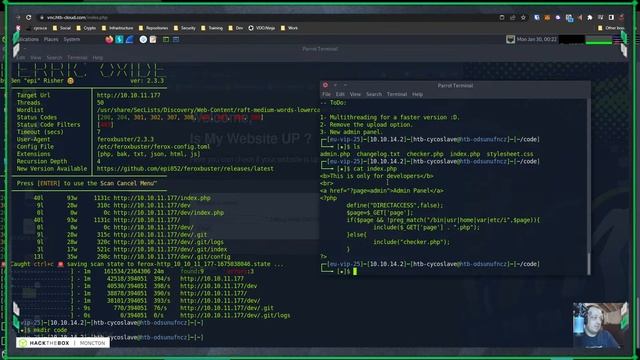Open the Repositories bookmarks folder
The height and width of the screenshot is (360, 640).
[153, 28]
